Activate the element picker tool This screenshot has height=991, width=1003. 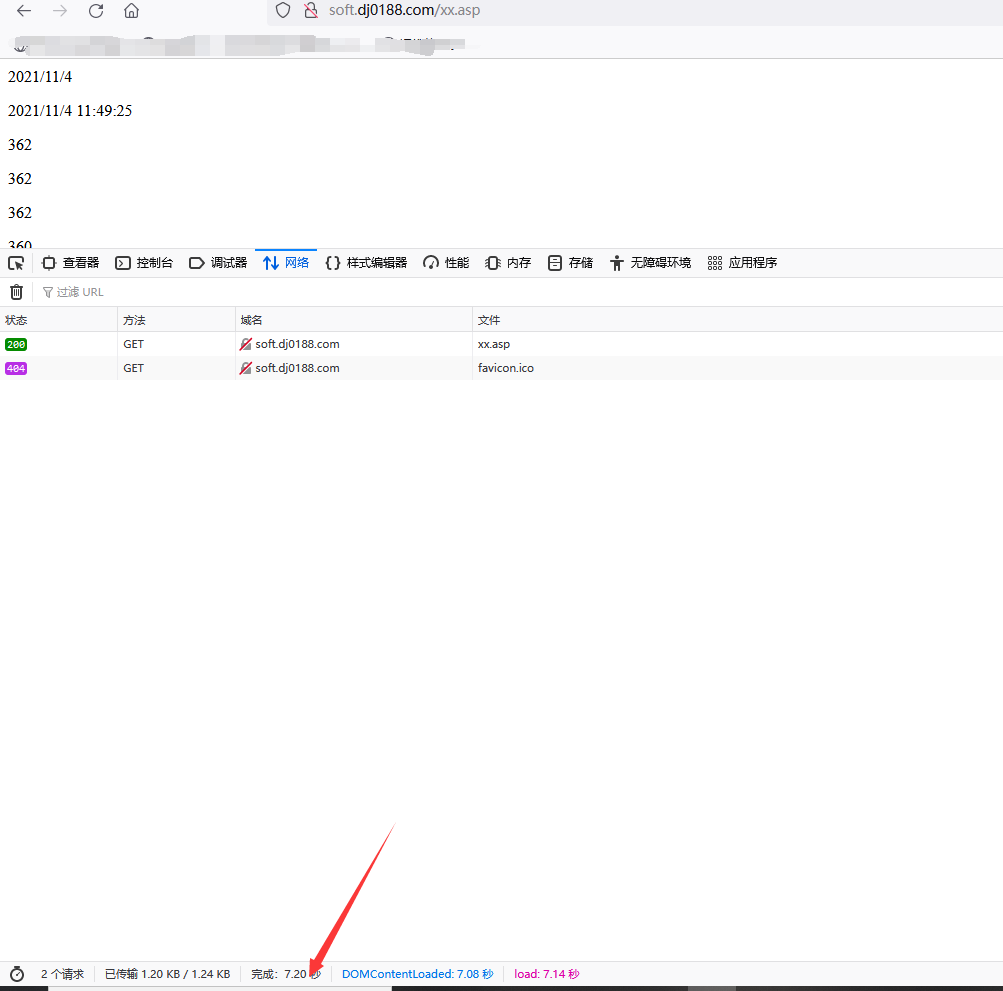(x=16, y=263)
